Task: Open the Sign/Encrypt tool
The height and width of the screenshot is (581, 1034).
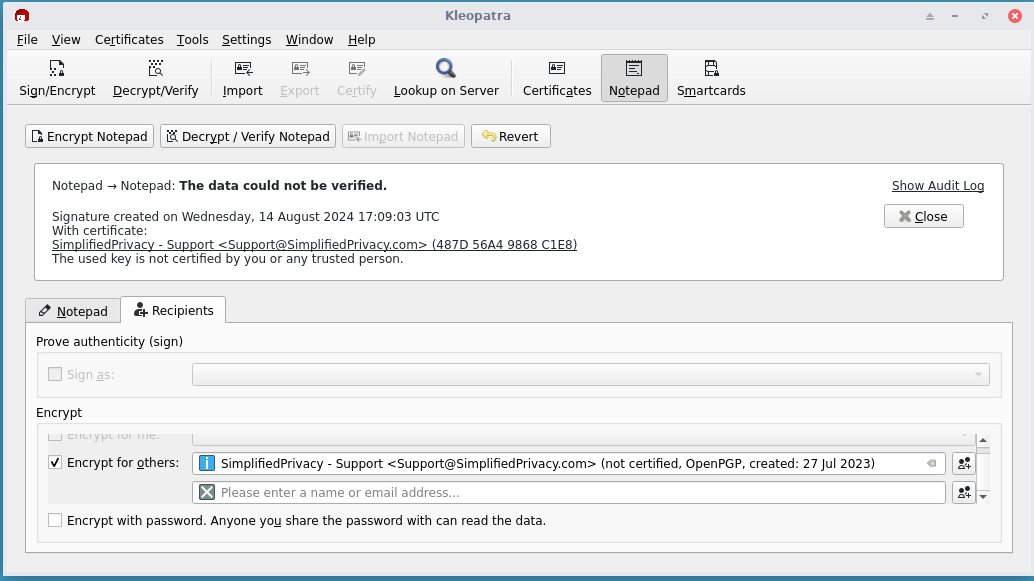Action: tap(57, 78)
